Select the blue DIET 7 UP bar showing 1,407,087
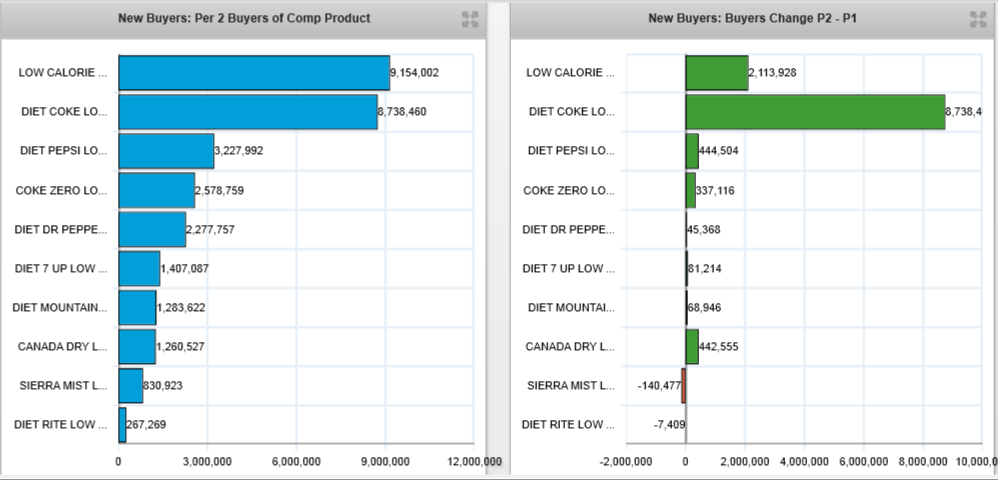 click(x=139, y=268)
